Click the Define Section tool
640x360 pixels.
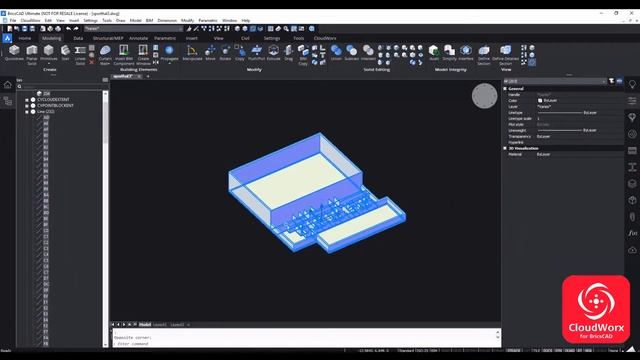pos(484,55)
